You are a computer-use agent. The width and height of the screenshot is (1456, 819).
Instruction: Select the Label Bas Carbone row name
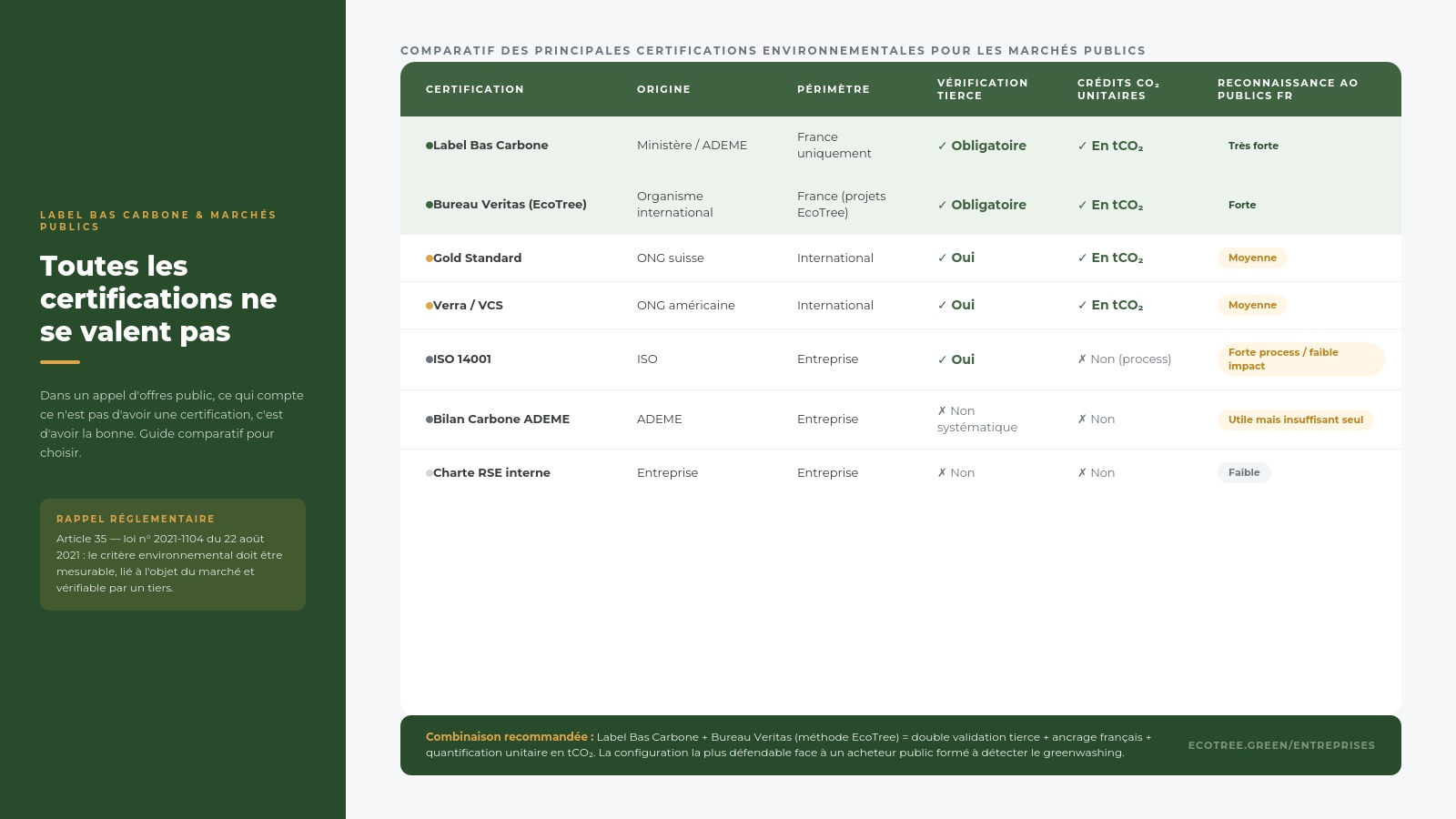490,146
